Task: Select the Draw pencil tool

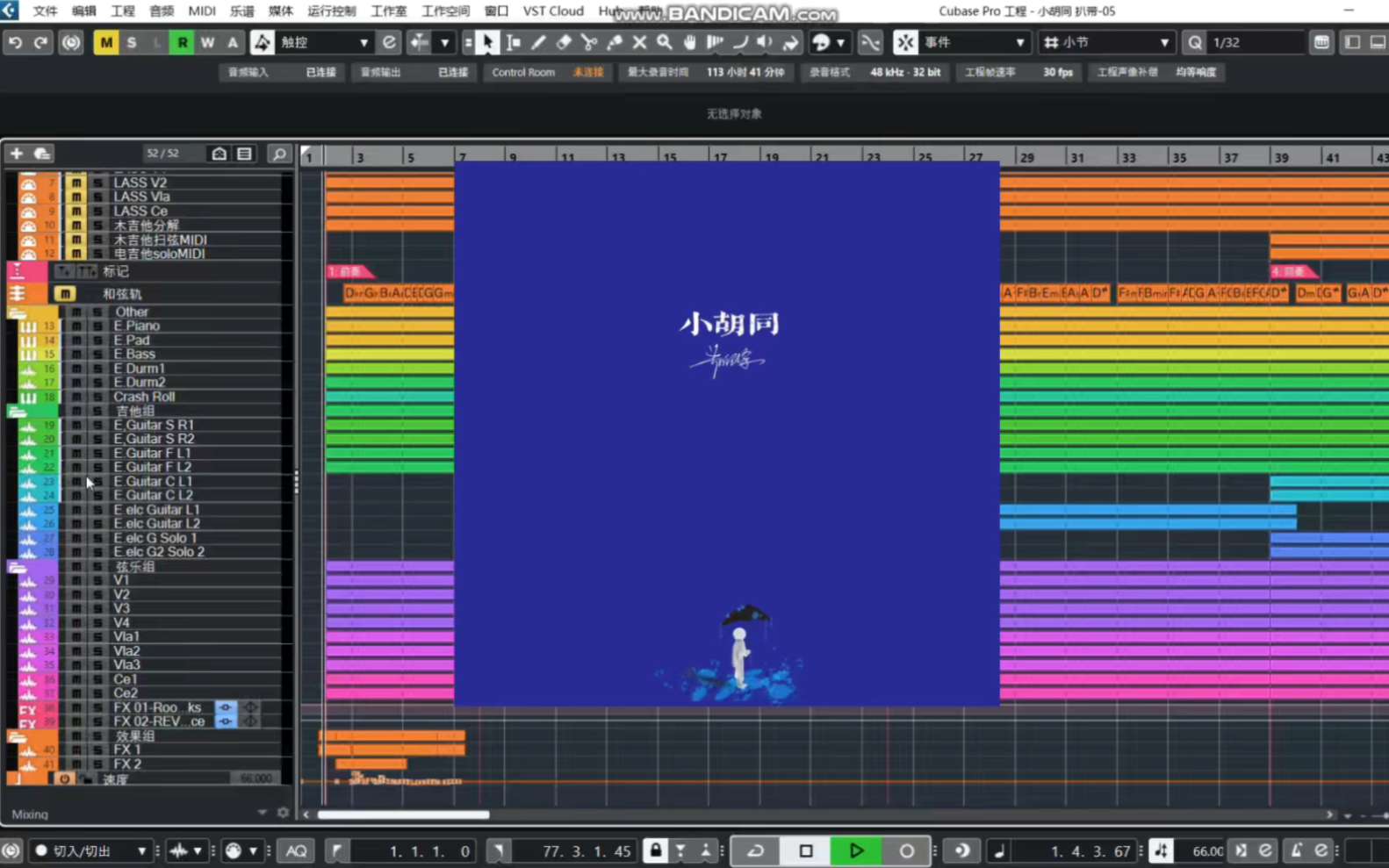Action: [538, 42]
